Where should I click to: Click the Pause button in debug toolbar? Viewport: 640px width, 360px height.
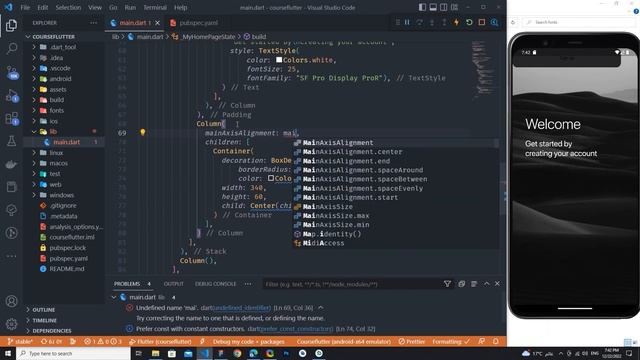click(407, 22)
